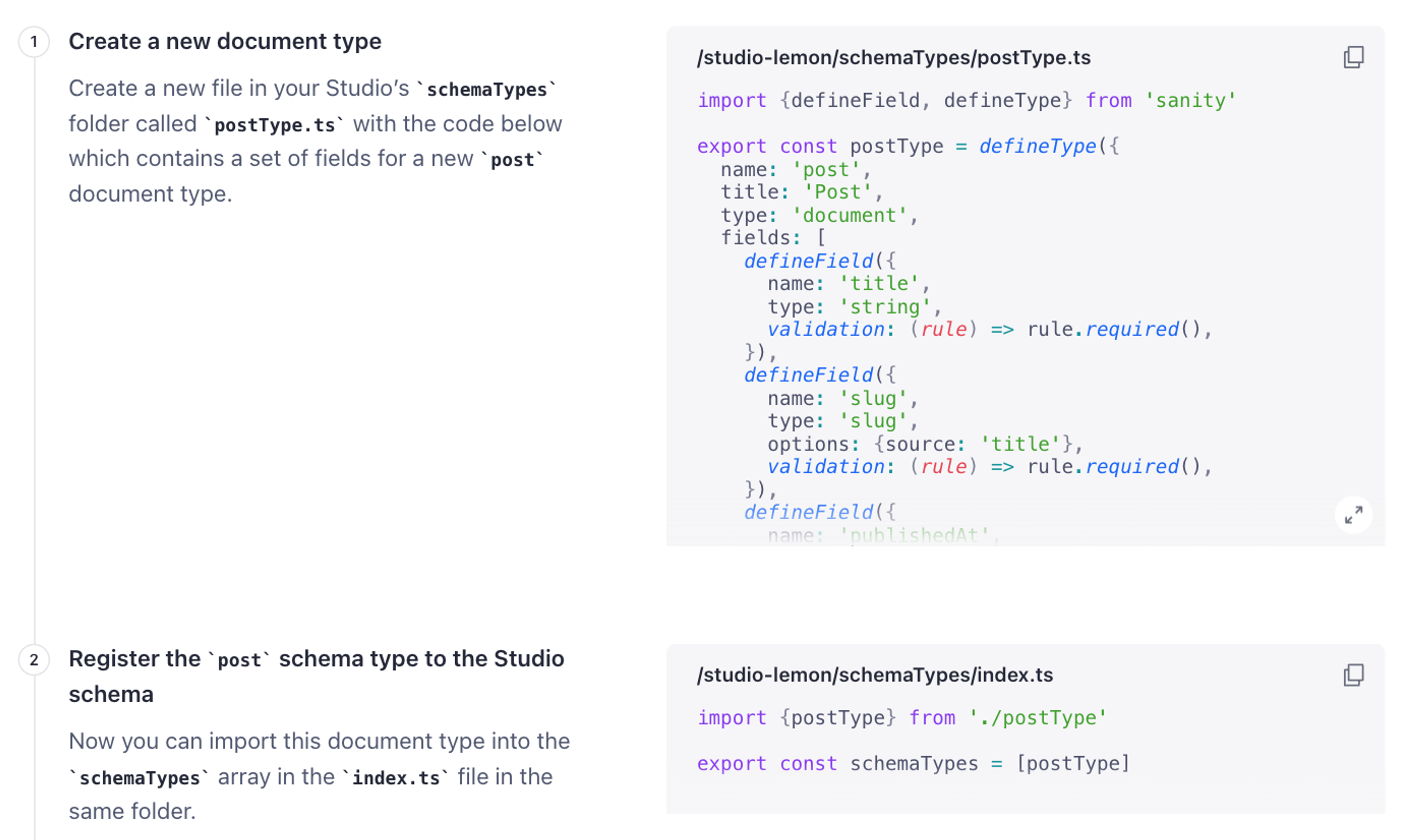The height and width of the screenshot is (840, 1418).
Task: Click the defineType function call in code
Action: pyautogui.click(x=1038, y=146)
